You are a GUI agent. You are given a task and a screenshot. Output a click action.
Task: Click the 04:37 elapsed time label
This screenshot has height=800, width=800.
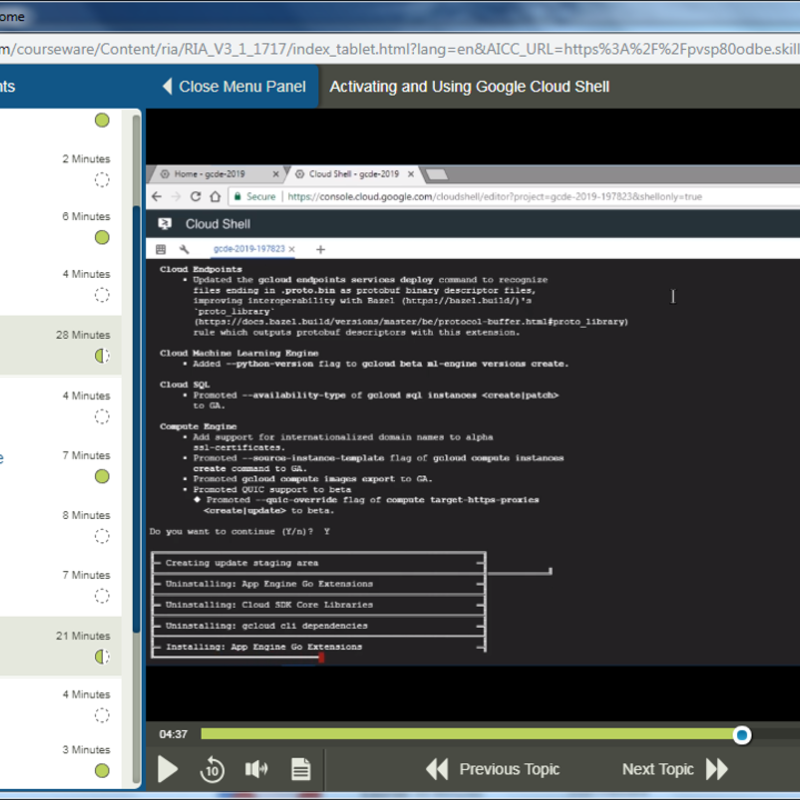(x=173, y=734)
